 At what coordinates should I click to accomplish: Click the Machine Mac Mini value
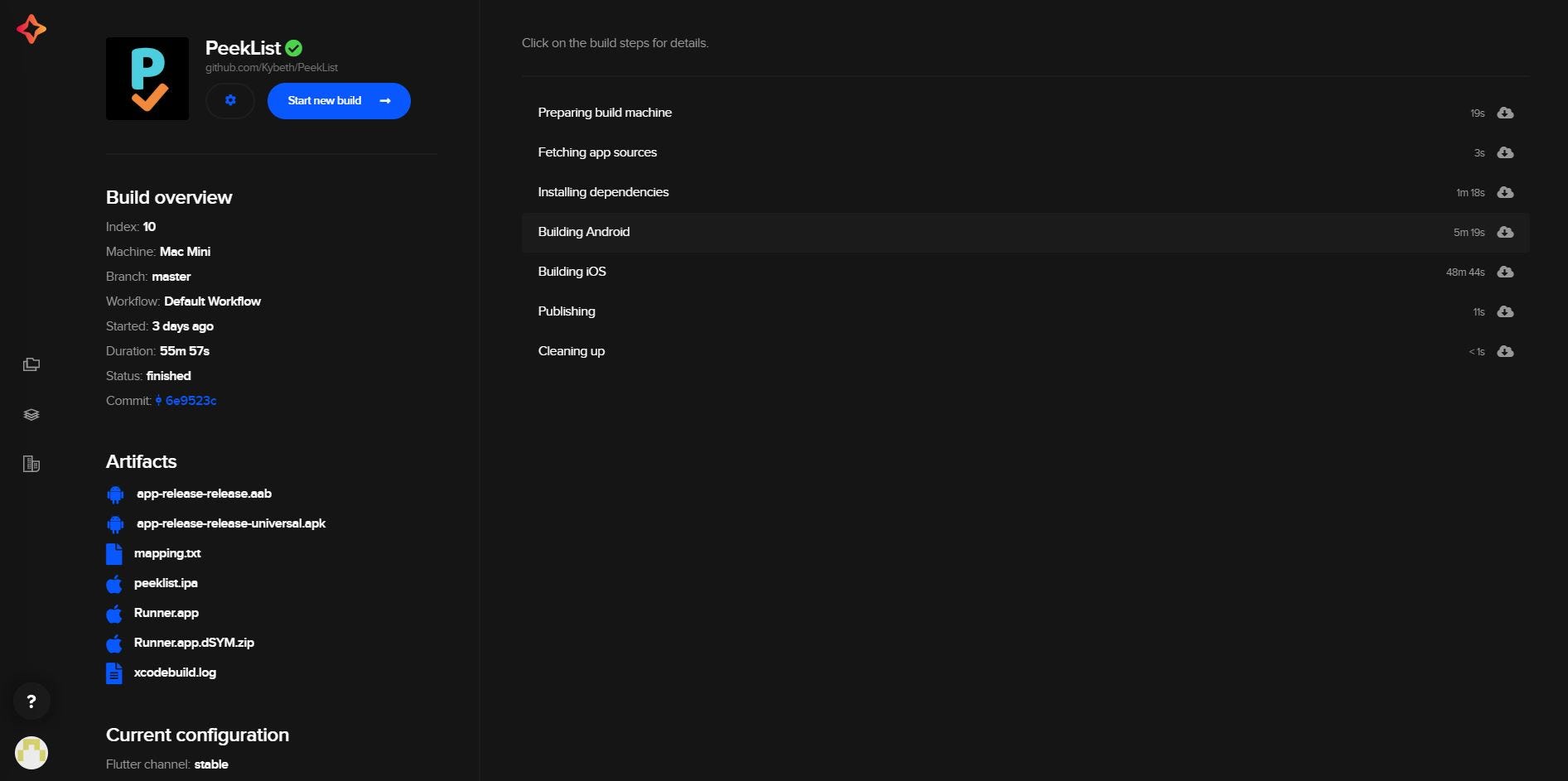(x=185, y=252)
